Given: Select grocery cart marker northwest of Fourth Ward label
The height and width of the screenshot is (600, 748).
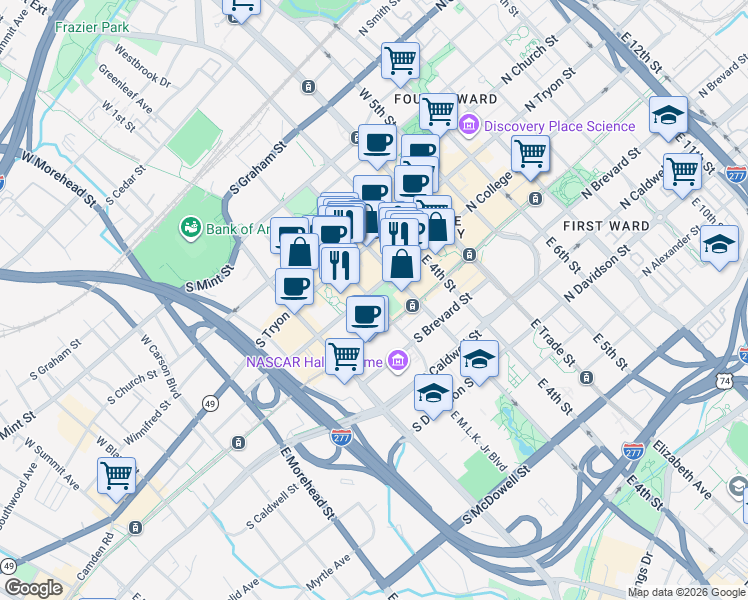Looking at the screenshot, I should click(400, 63).
